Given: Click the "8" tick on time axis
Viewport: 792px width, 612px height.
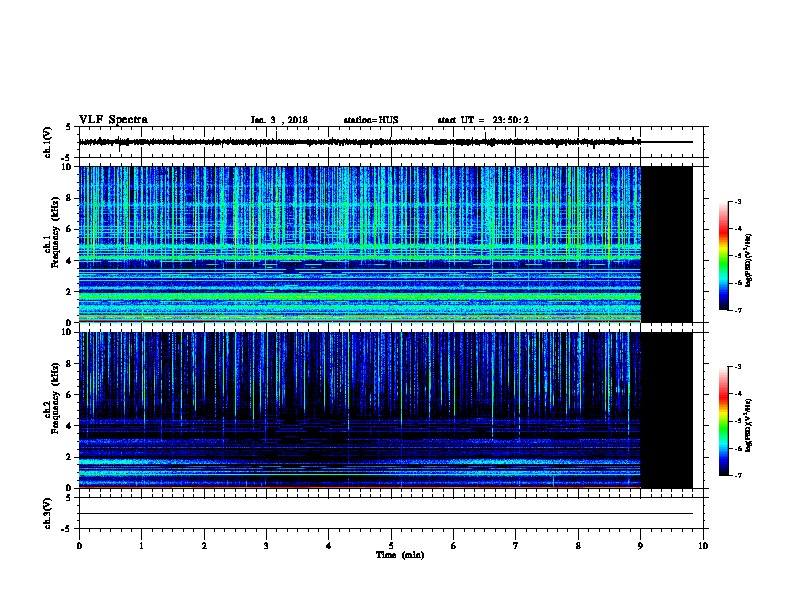Looking at the screenshot, I should point(578,546).
